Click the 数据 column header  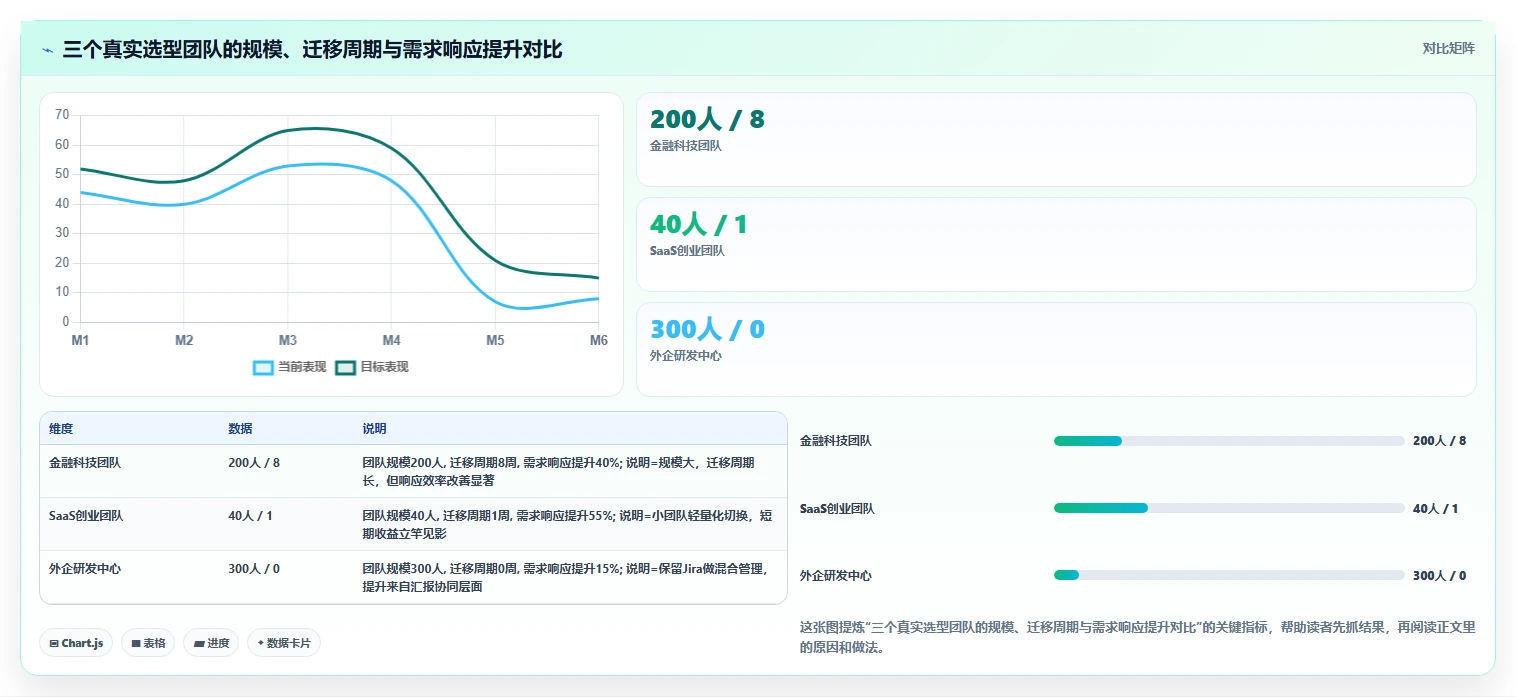(240, 429)
